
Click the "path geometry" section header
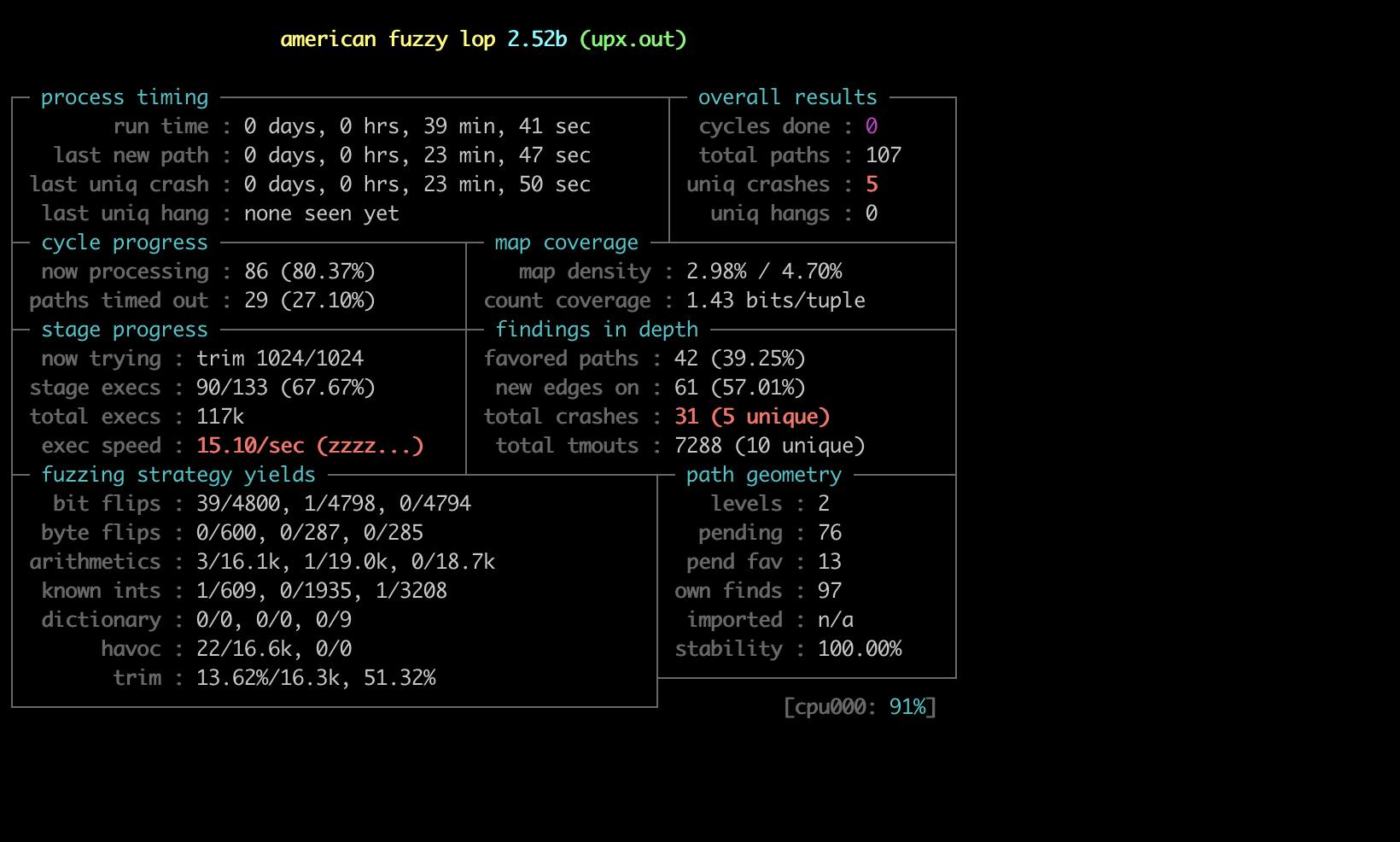tap(764, 475)
